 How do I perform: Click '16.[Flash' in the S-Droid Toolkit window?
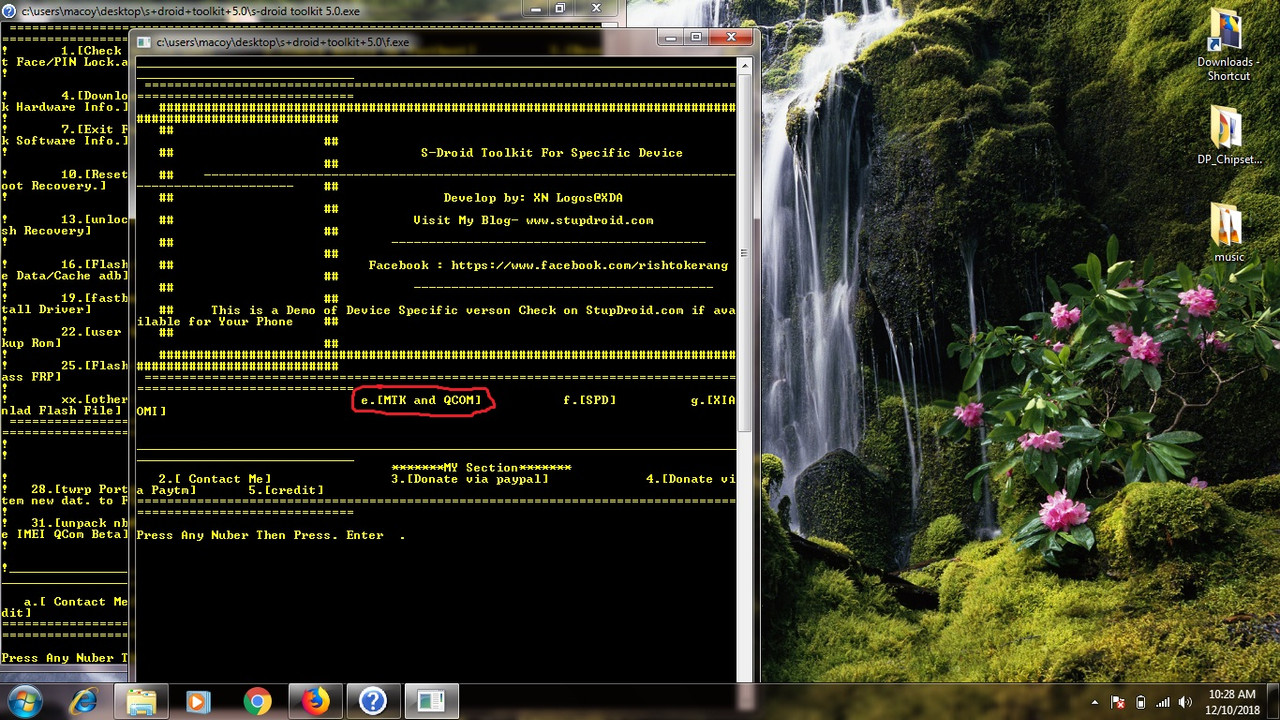94,264
